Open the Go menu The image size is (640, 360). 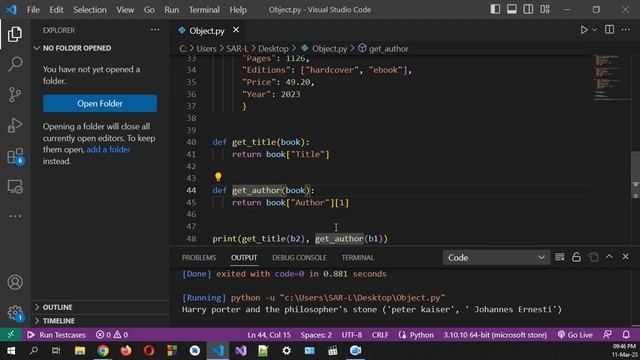coord(149,9)
